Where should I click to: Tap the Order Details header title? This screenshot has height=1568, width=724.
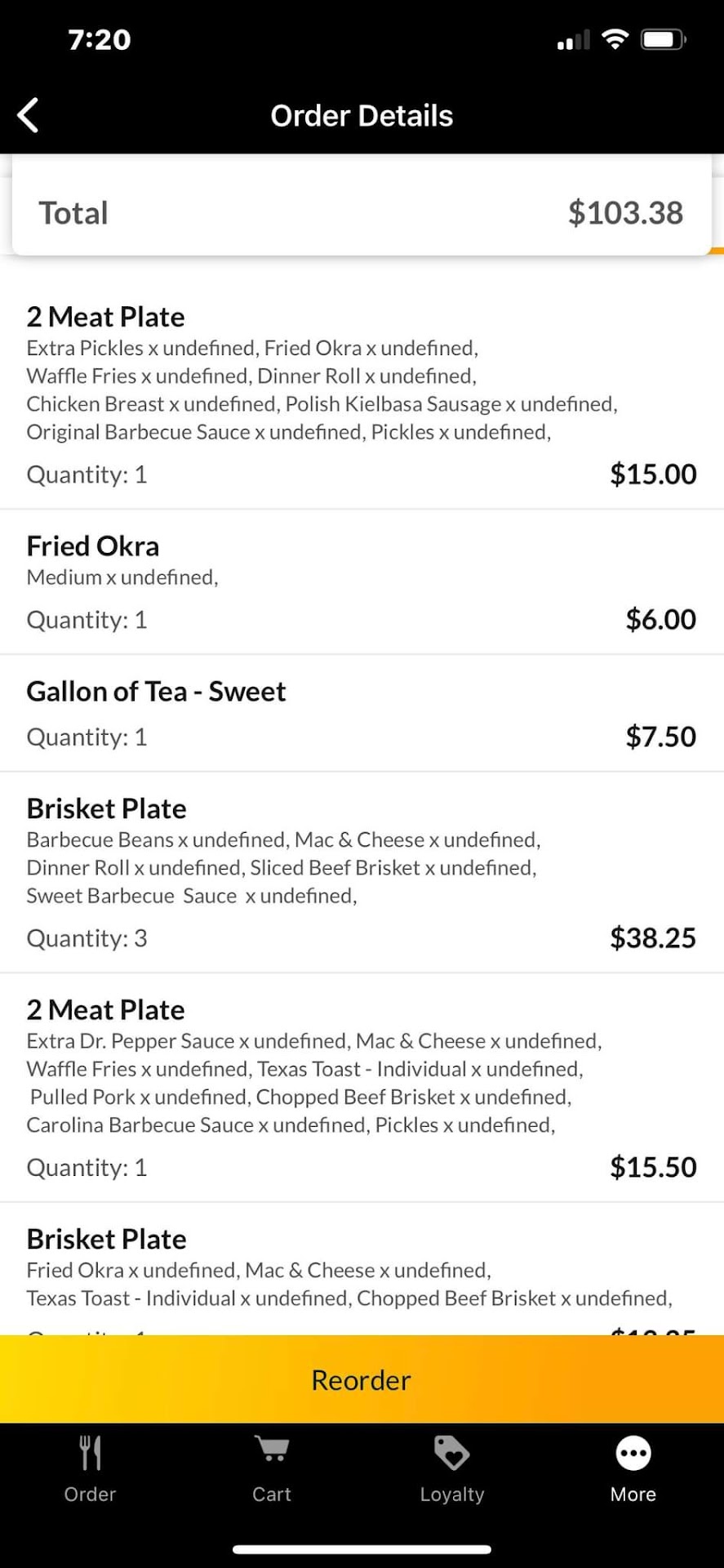tap(362, 116)
